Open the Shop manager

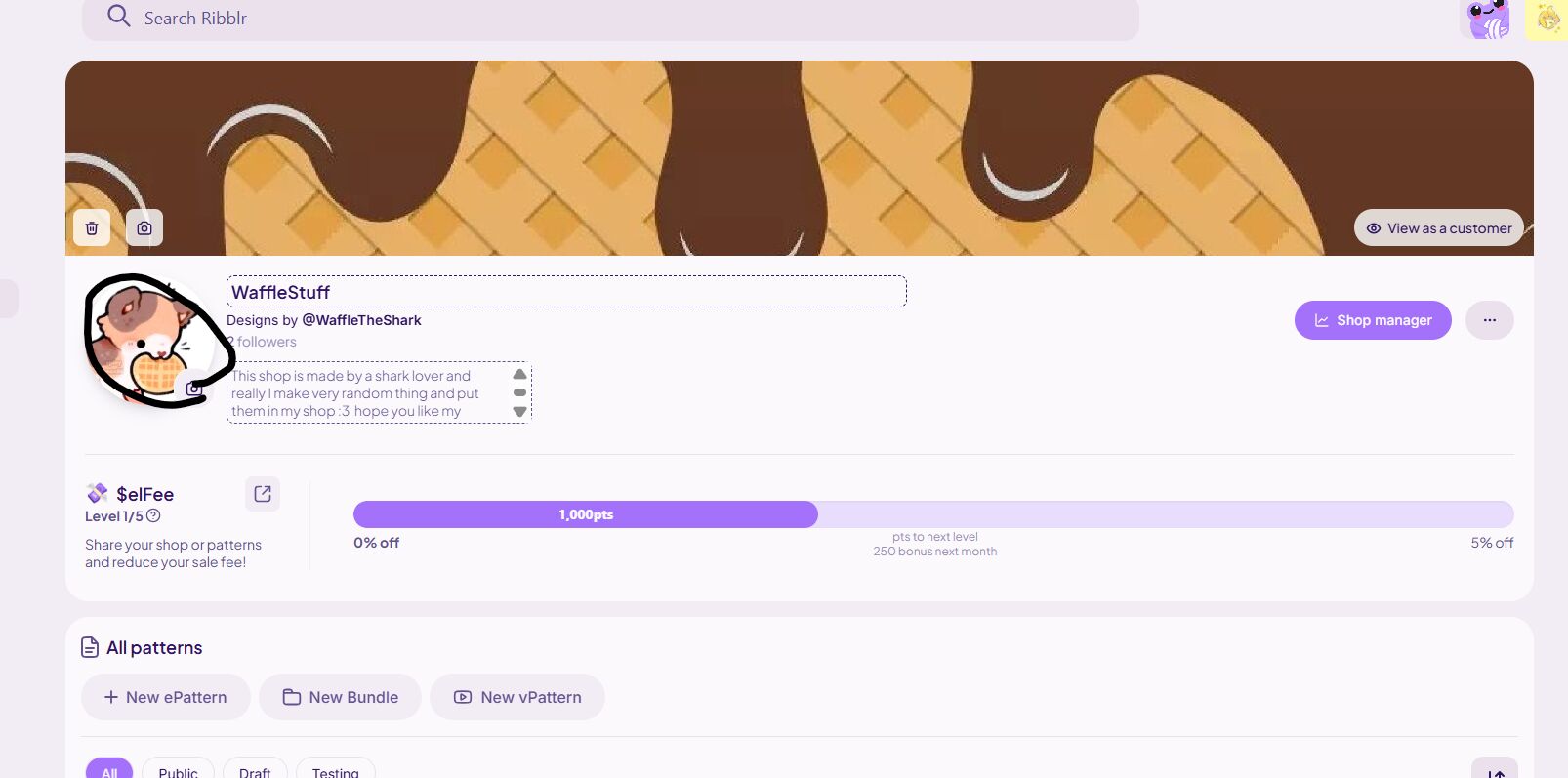1373,320
